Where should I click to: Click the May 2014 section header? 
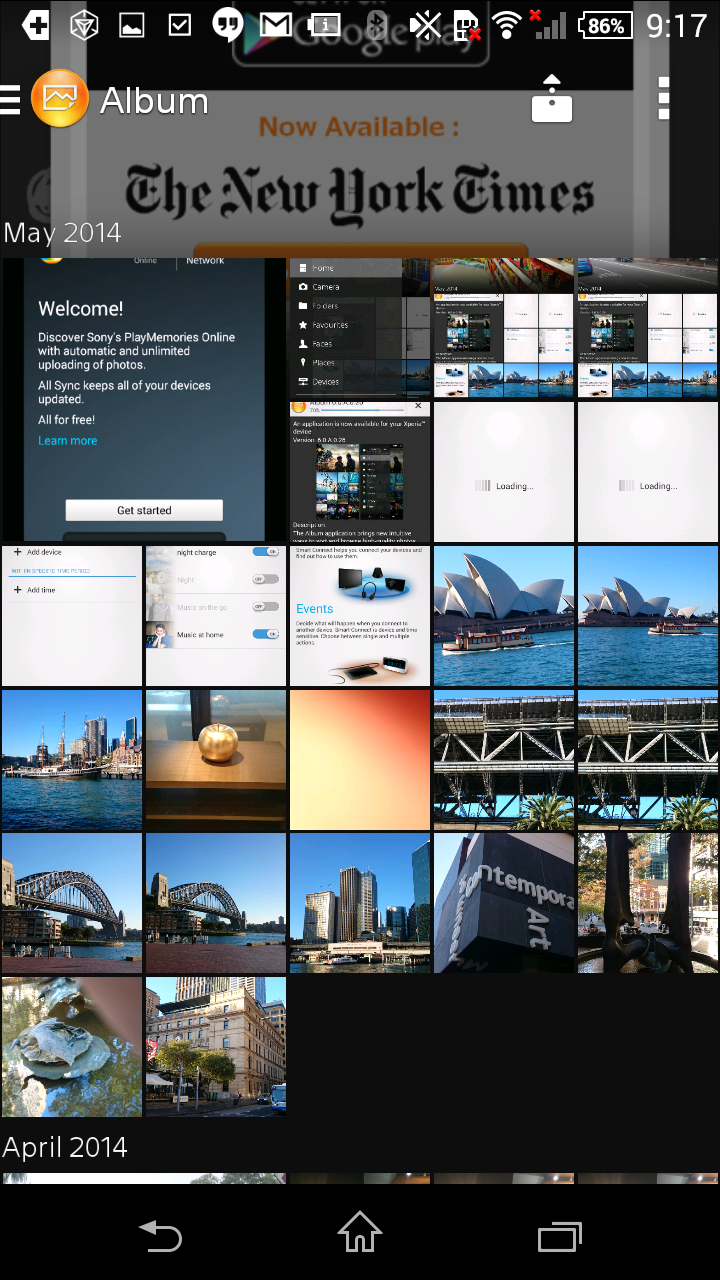coord(62,233)
